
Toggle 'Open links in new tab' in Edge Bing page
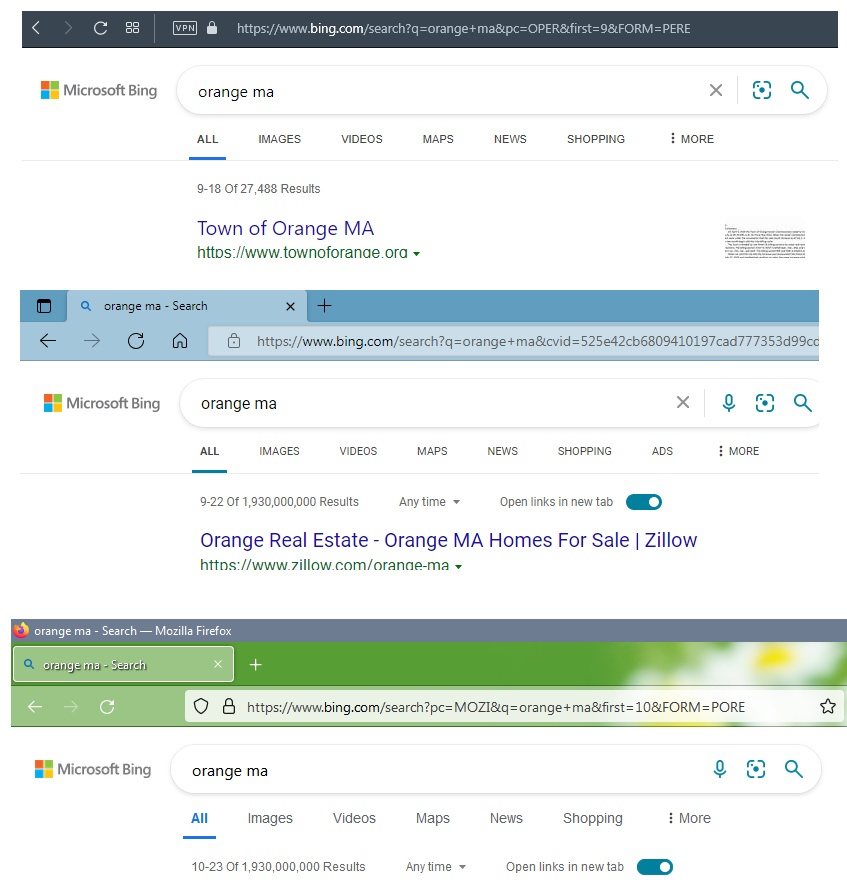pos(644,502)
